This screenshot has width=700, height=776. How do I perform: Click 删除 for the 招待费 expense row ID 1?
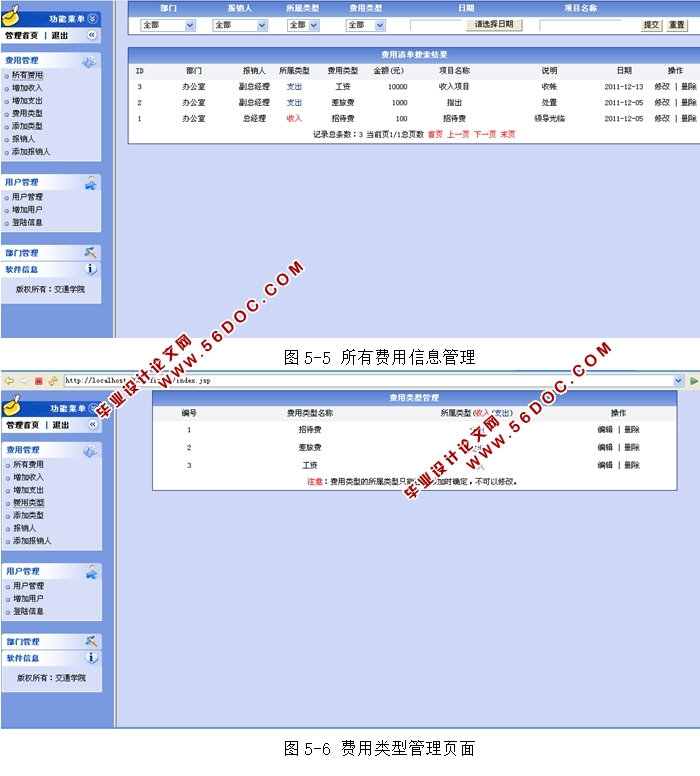click(689, 118)
